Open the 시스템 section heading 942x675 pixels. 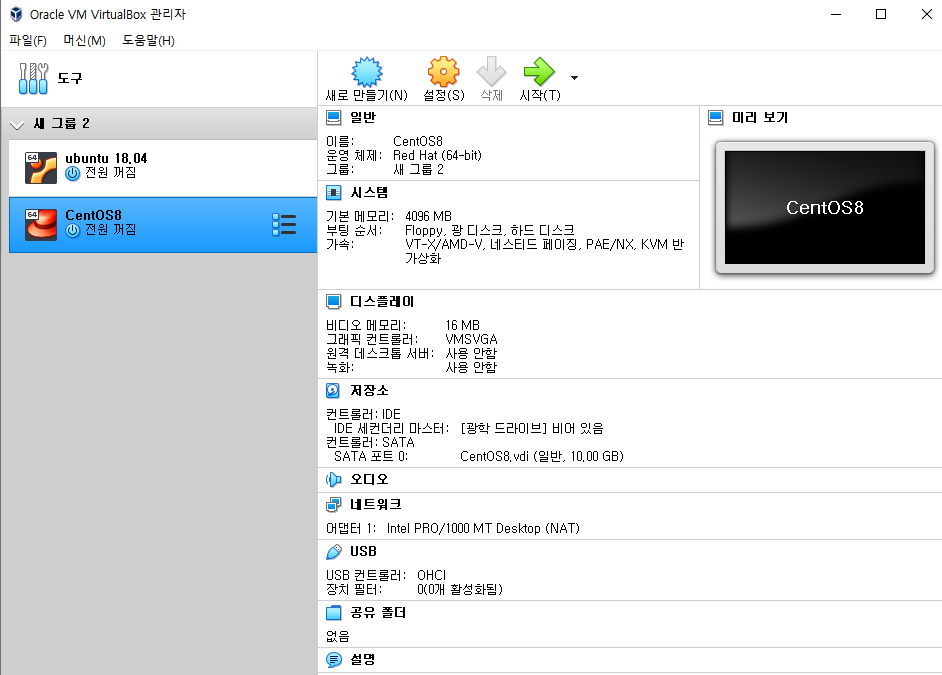pyautogui.click(x=369, y=193)
